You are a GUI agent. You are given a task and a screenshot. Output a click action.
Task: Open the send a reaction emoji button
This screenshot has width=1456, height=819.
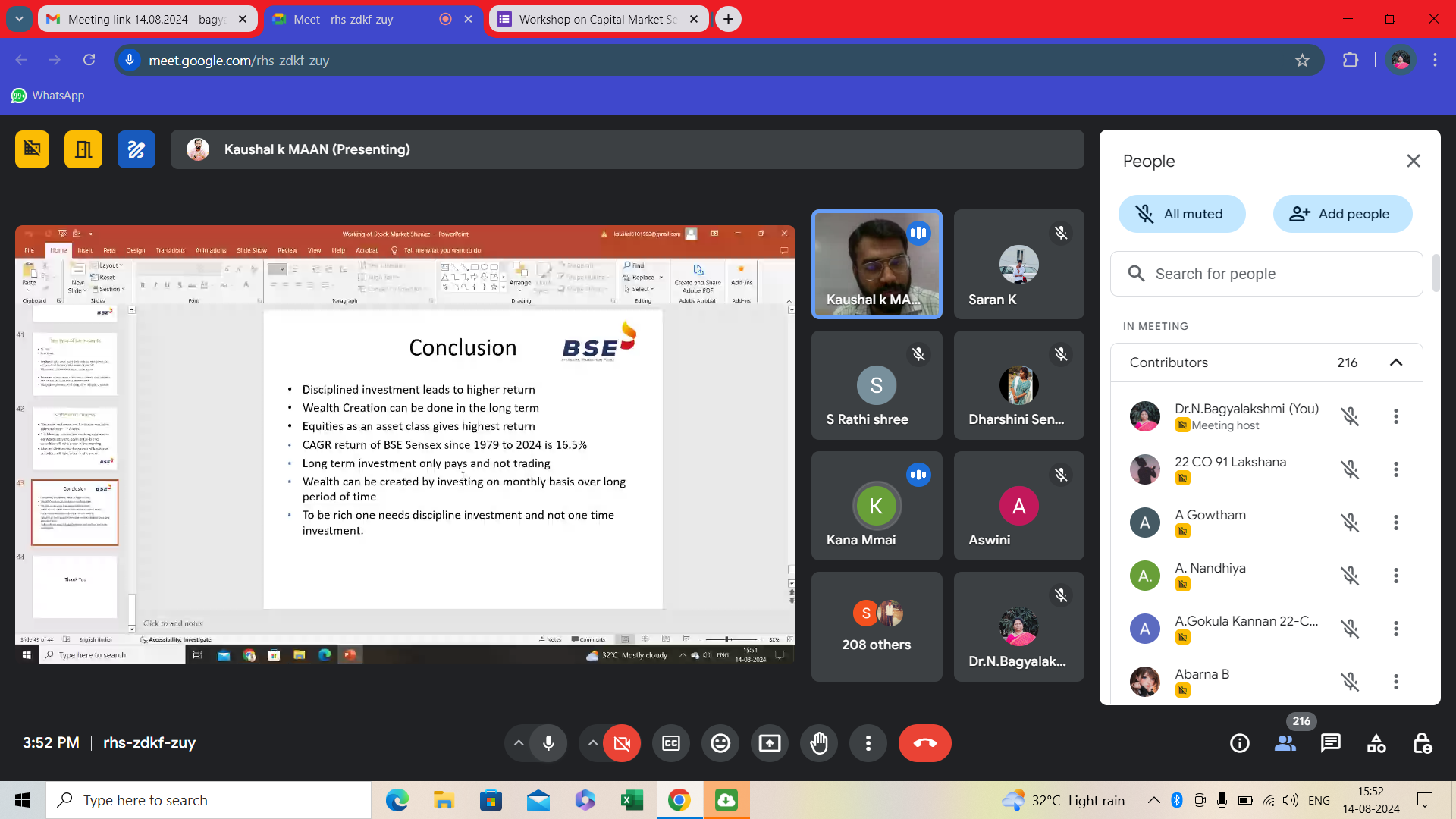tap(720, 743)
